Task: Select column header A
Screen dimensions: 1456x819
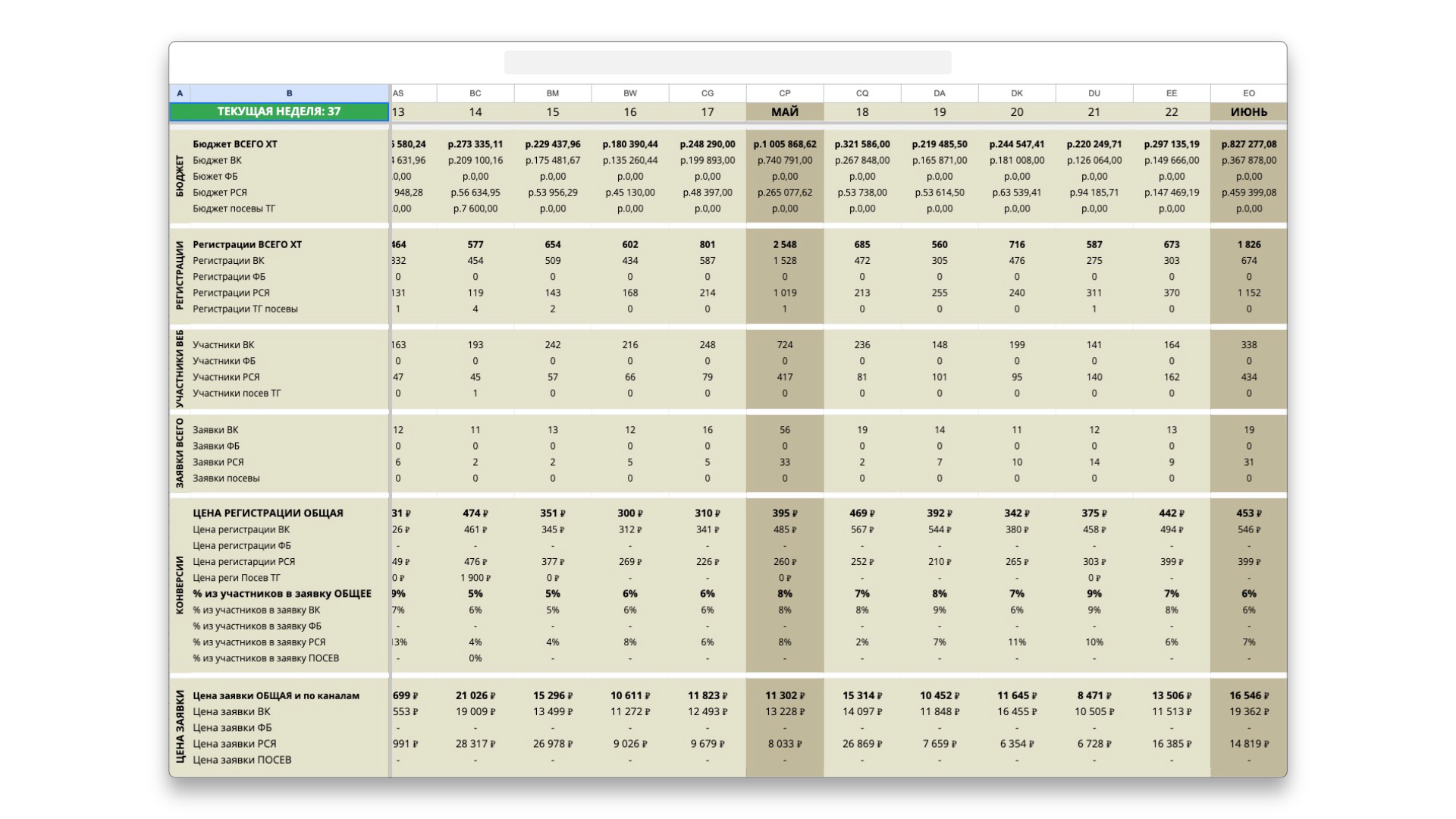Action: (180, 93)
